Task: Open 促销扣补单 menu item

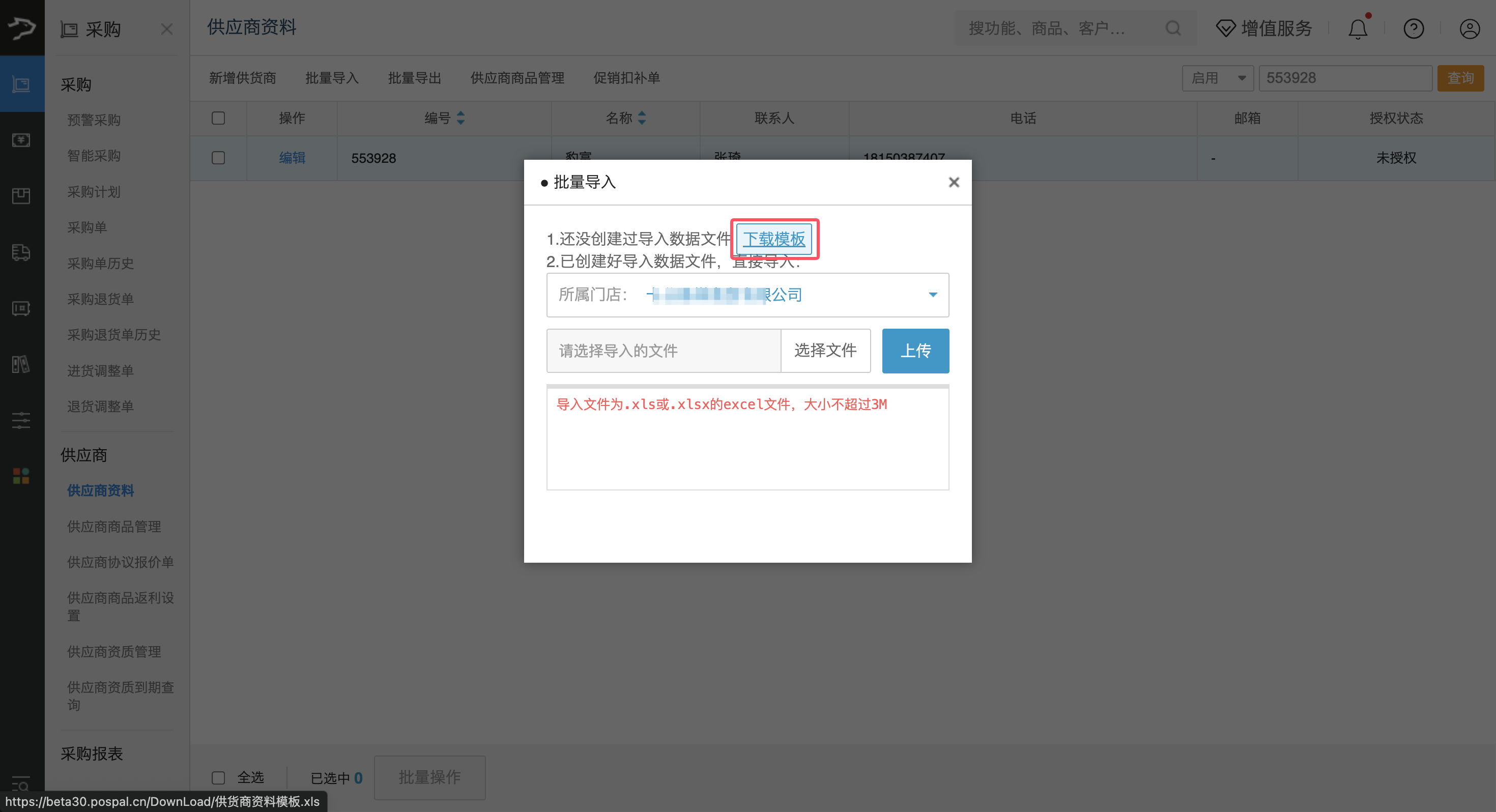Action: [x=626, y=77]
